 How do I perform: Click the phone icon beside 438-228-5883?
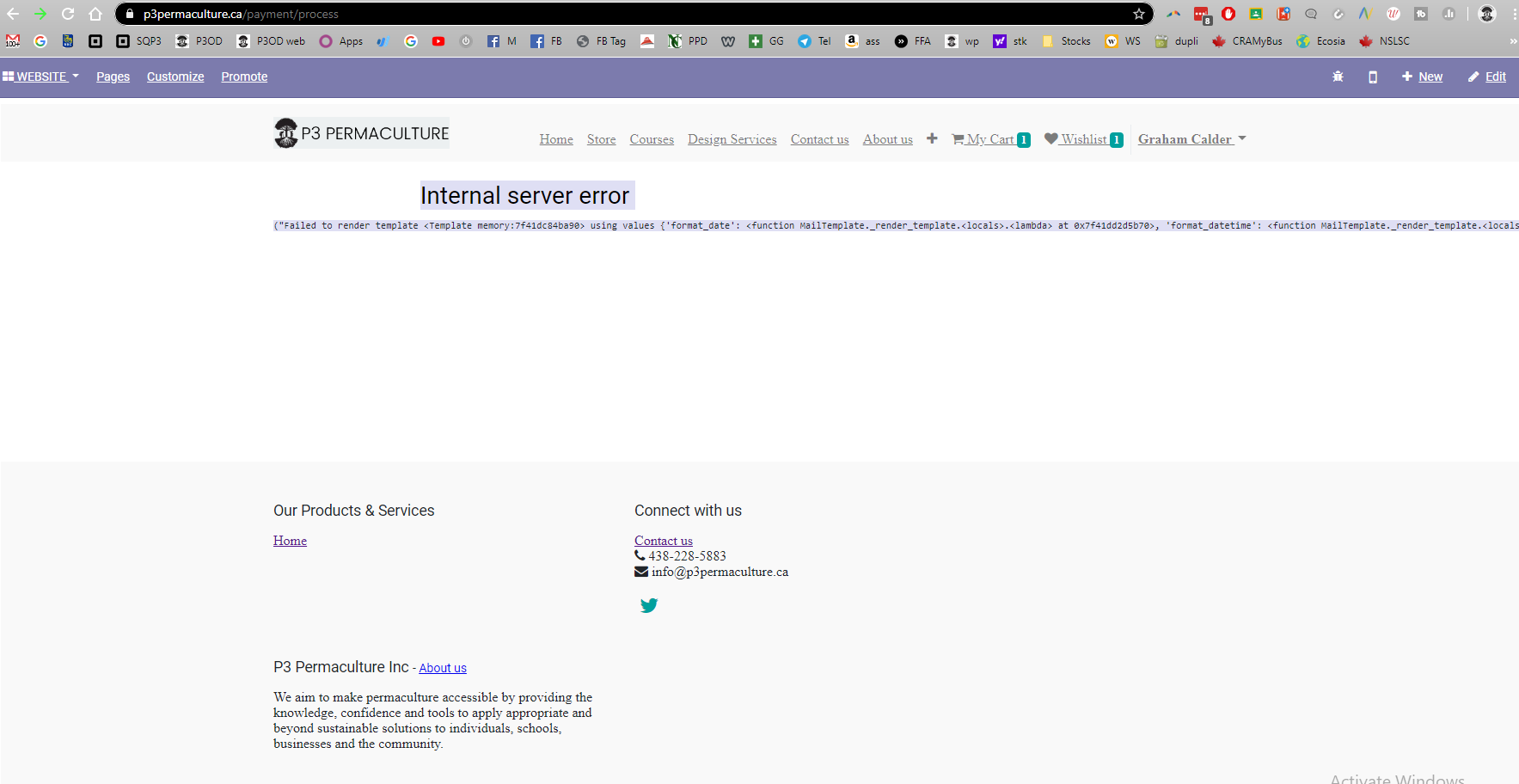[640, 555]
